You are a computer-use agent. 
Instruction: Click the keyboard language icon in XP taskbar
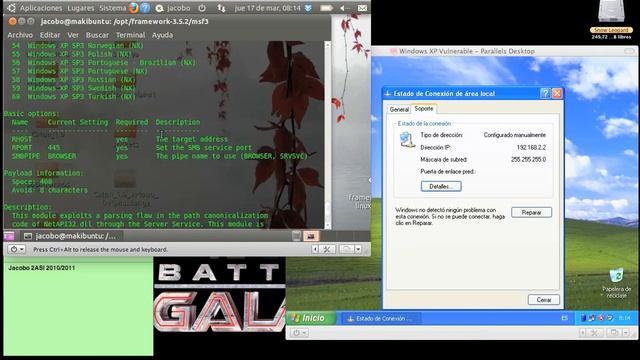tap(564, 318)
